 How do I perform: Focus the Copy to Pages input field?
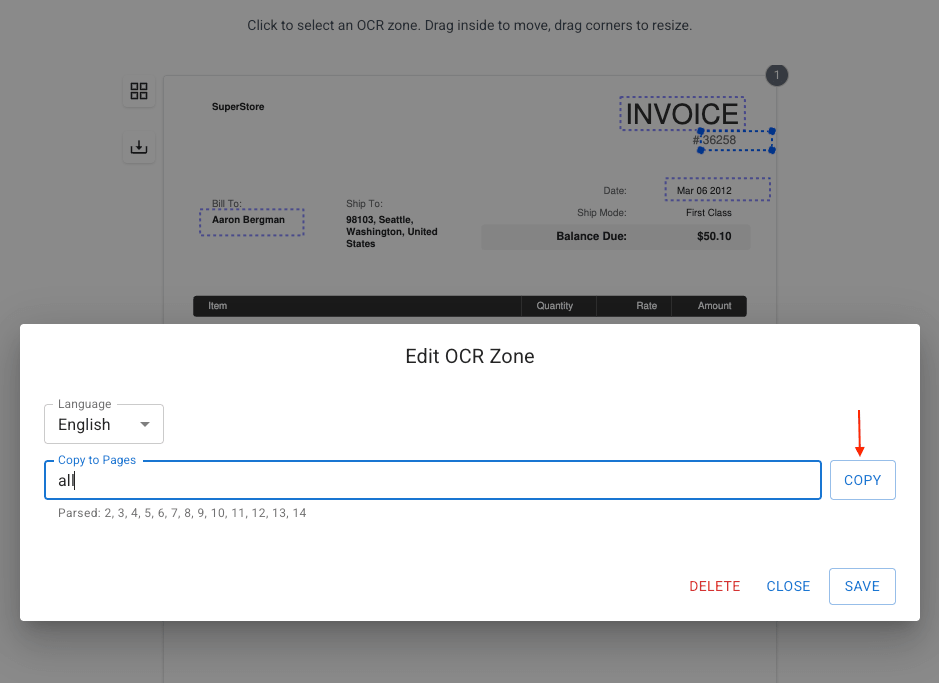(432, 480)
